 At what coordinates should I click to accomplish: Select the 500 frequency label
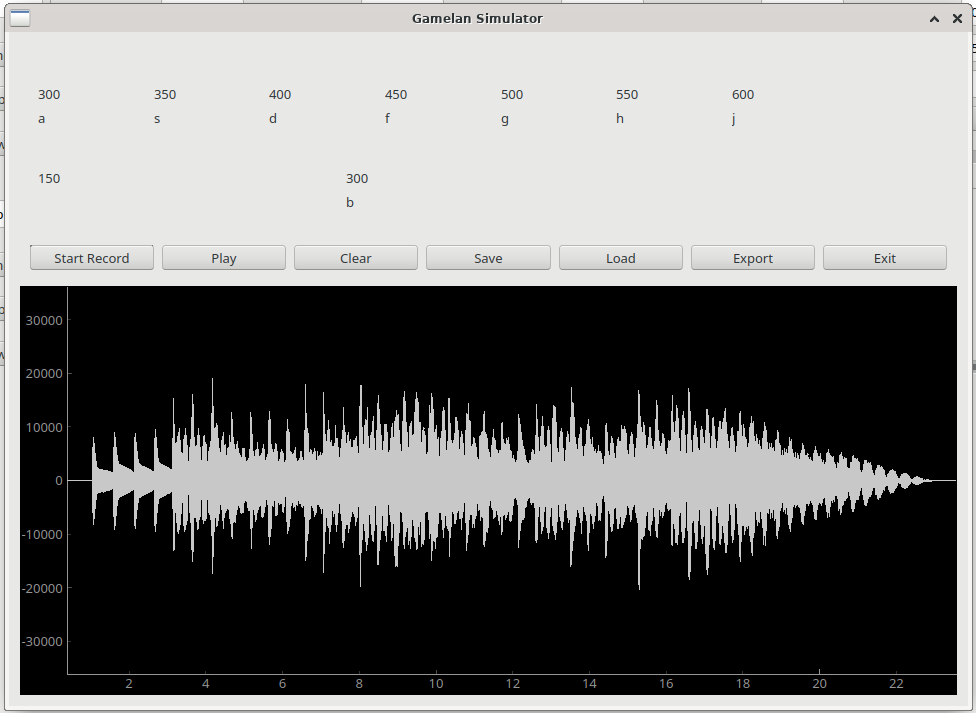(512, 95)
